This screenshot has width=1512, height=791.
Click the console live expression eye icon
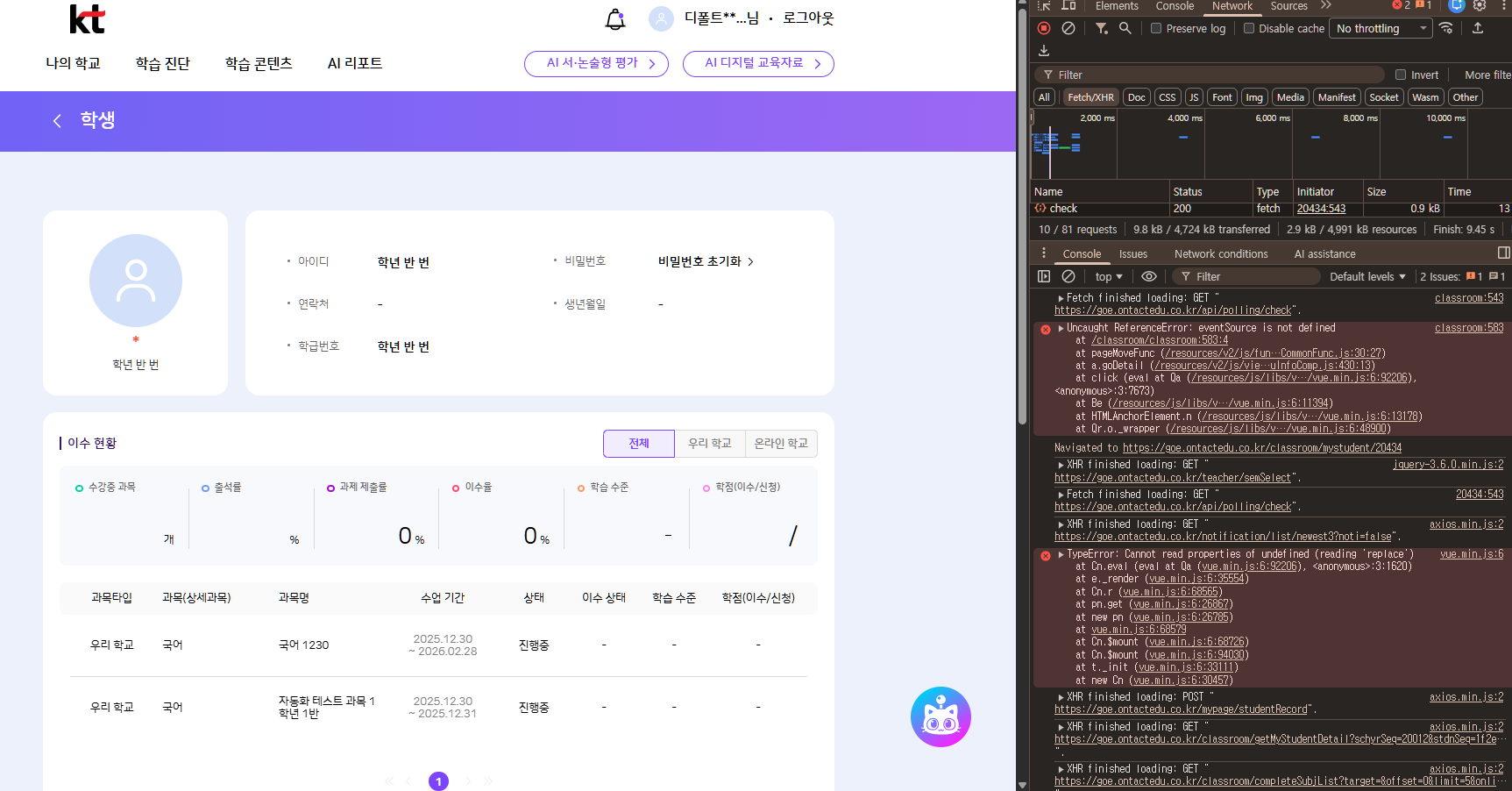pyautogui.click(x=1148, y=276)
